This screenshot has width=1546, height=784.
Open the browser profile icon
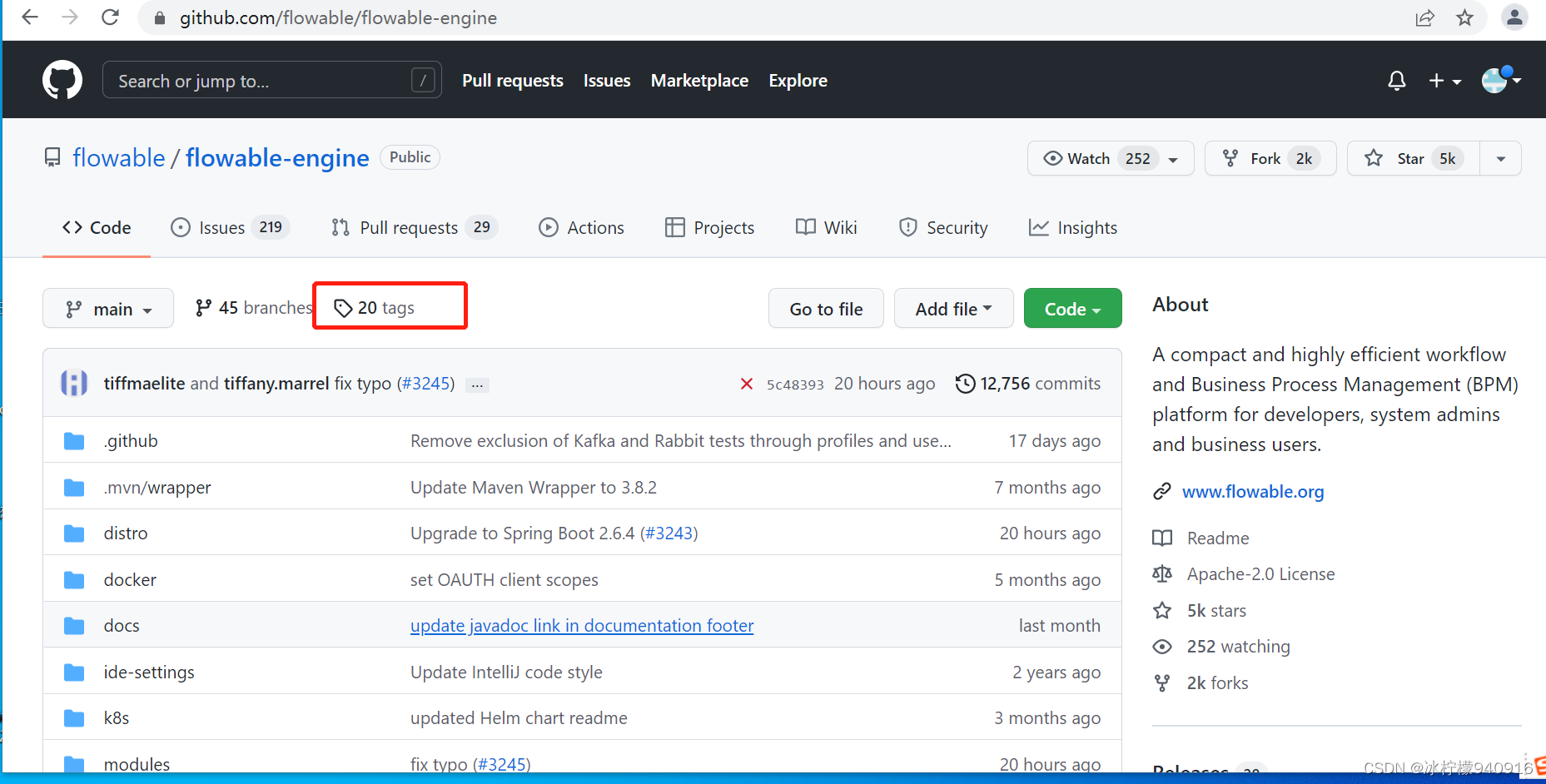[x=1514, y=17]
